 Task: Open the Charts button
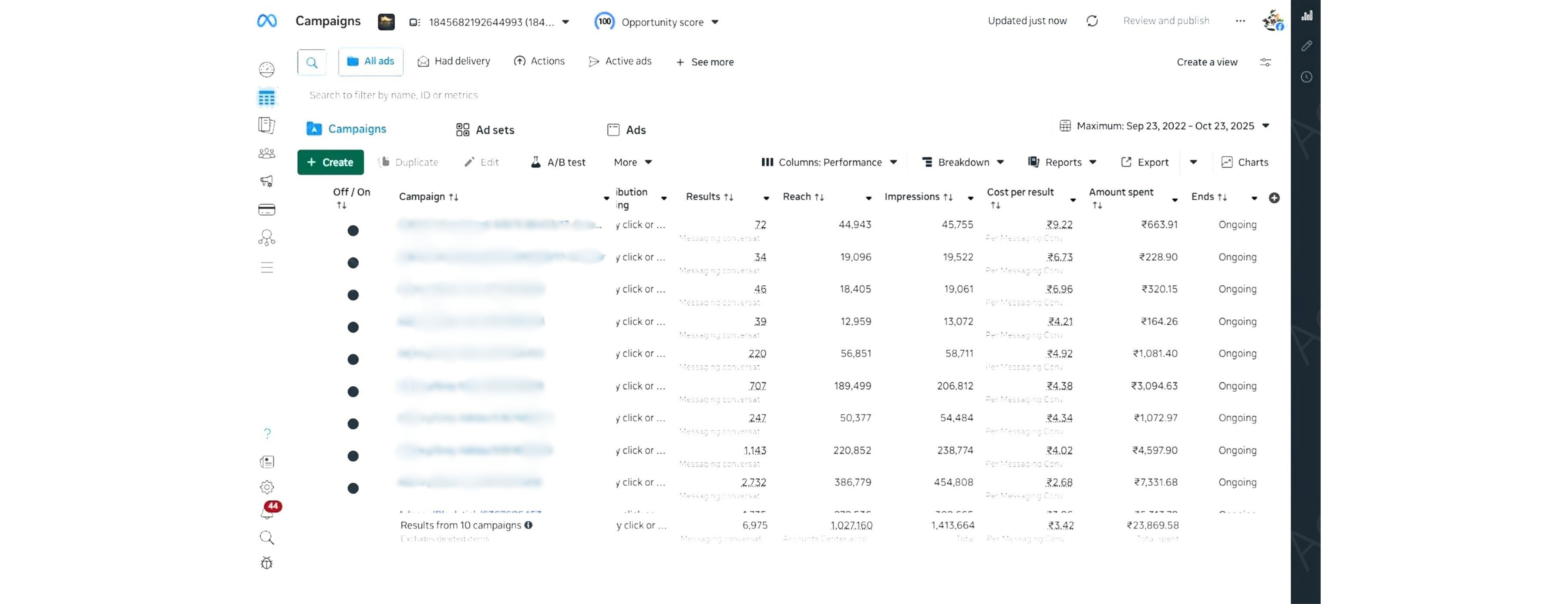(1245, 163)
